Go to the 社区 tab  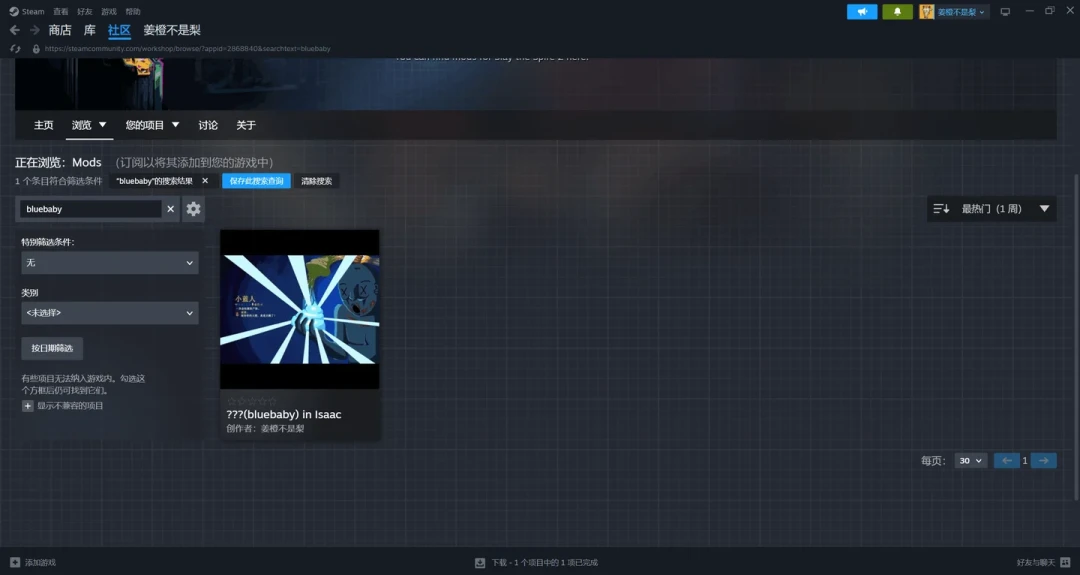119,30
